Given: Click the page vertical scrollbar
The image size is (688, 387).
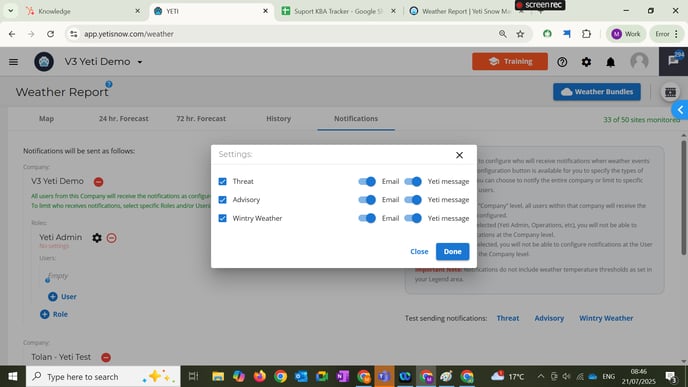Looking at the screenshot, I should (x=683, y=197).
